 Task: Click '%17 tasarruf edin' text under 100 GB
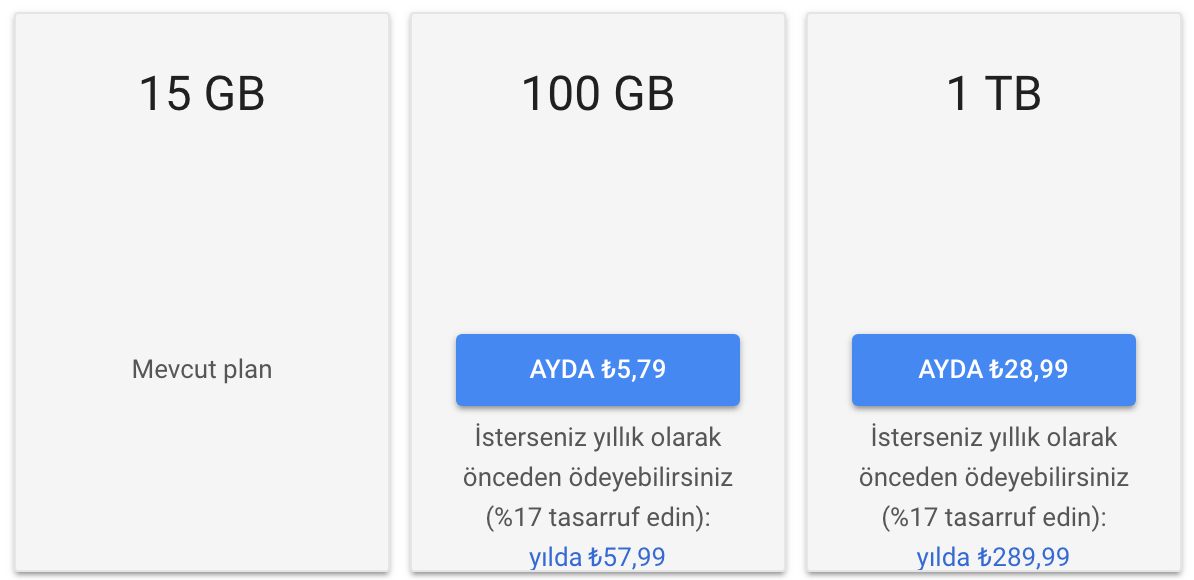598,518
